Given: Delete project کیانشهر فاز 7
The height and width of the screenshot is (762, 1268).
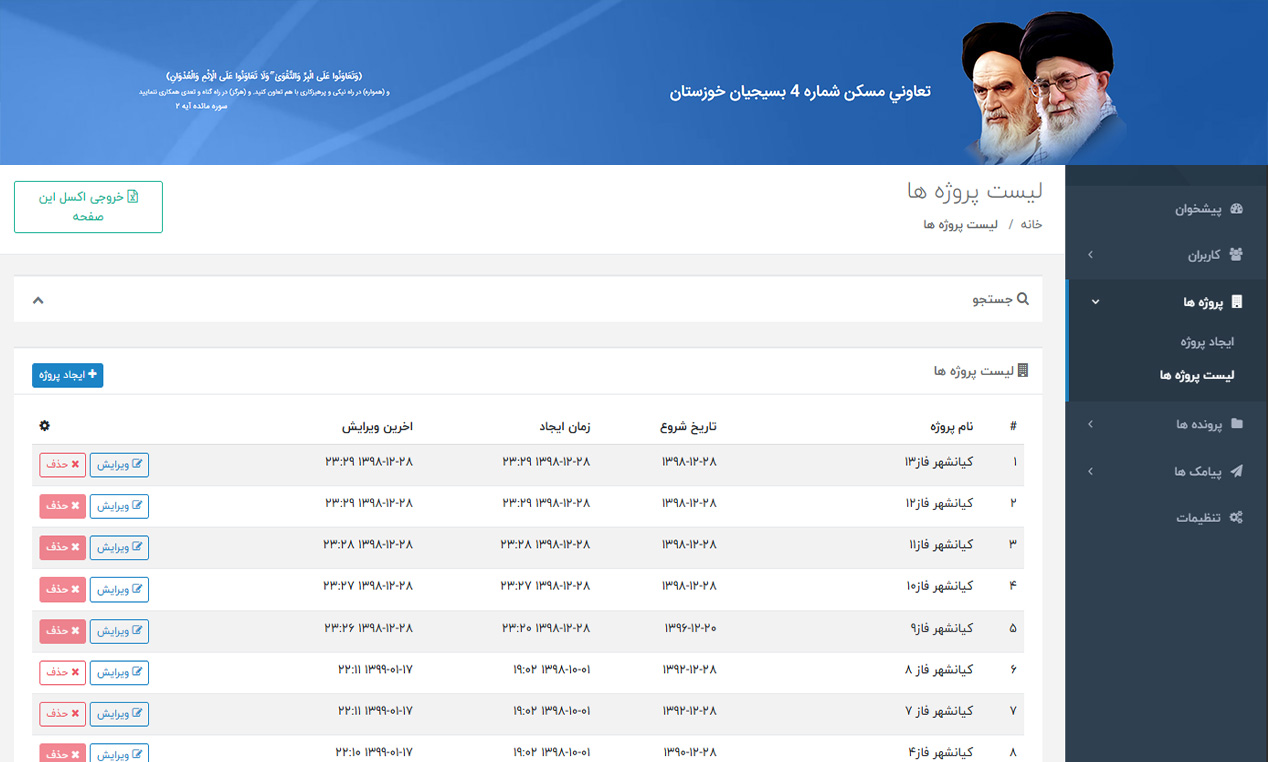Looking at the screenshot, I should (62, 714).
